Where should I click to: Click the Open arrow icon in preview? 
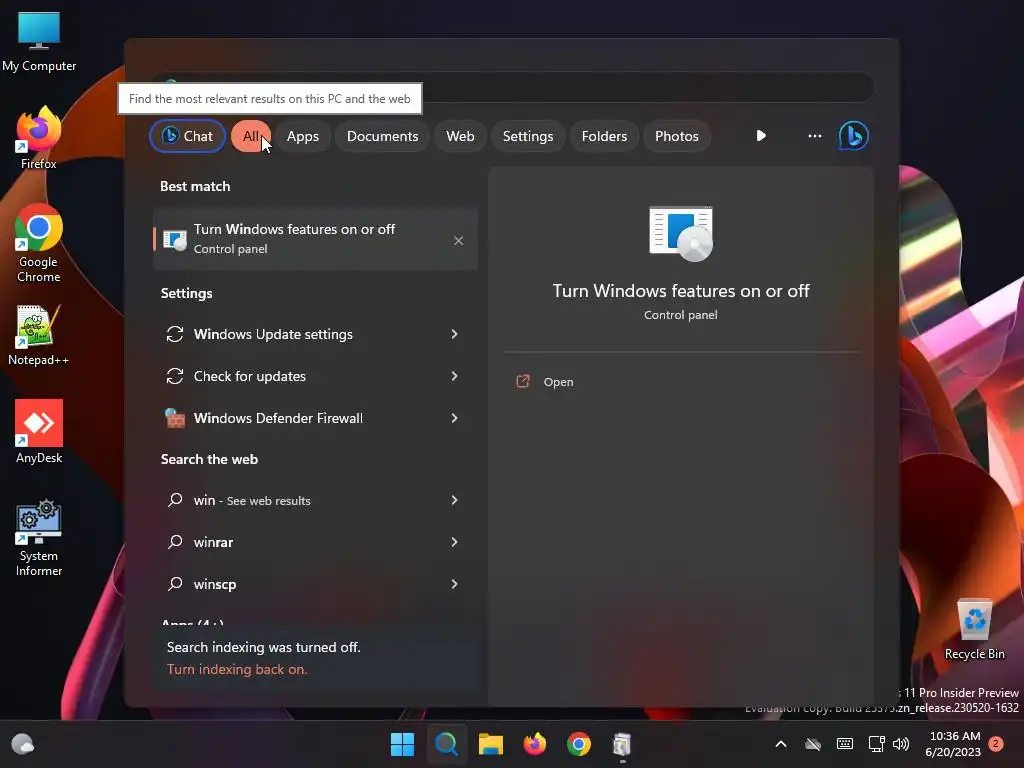522,381
